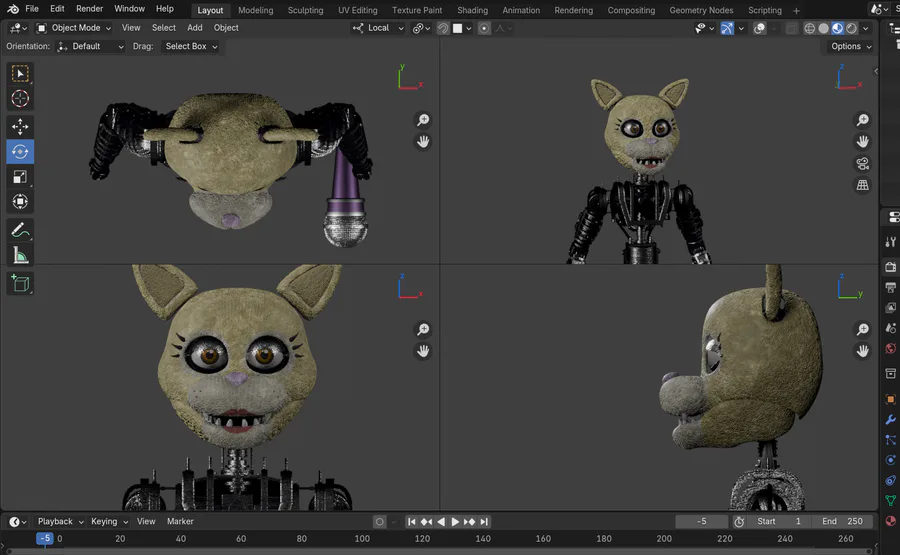Expand the Options dropdown
The width and height of the screenshot is (900, 555).
[x=851, y=46]
